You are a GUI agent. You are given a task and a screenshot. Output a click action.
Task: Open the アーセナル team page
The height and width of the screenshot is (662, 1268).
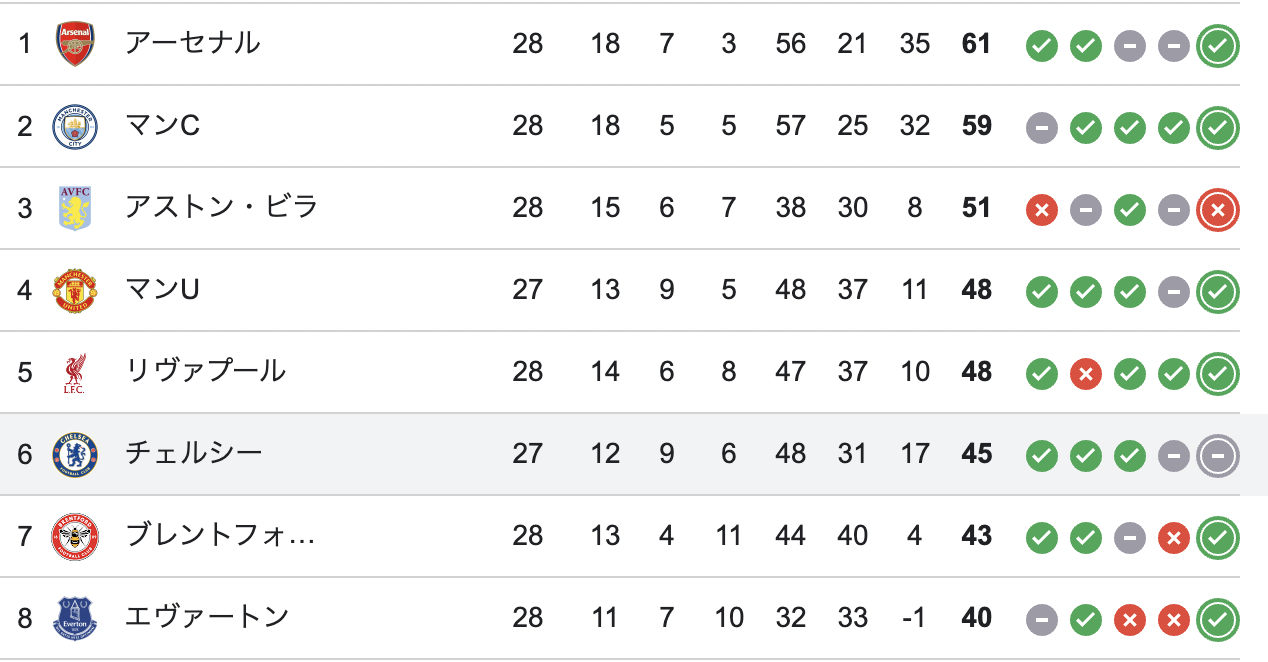pyautogui.click(x=192, y=44)
